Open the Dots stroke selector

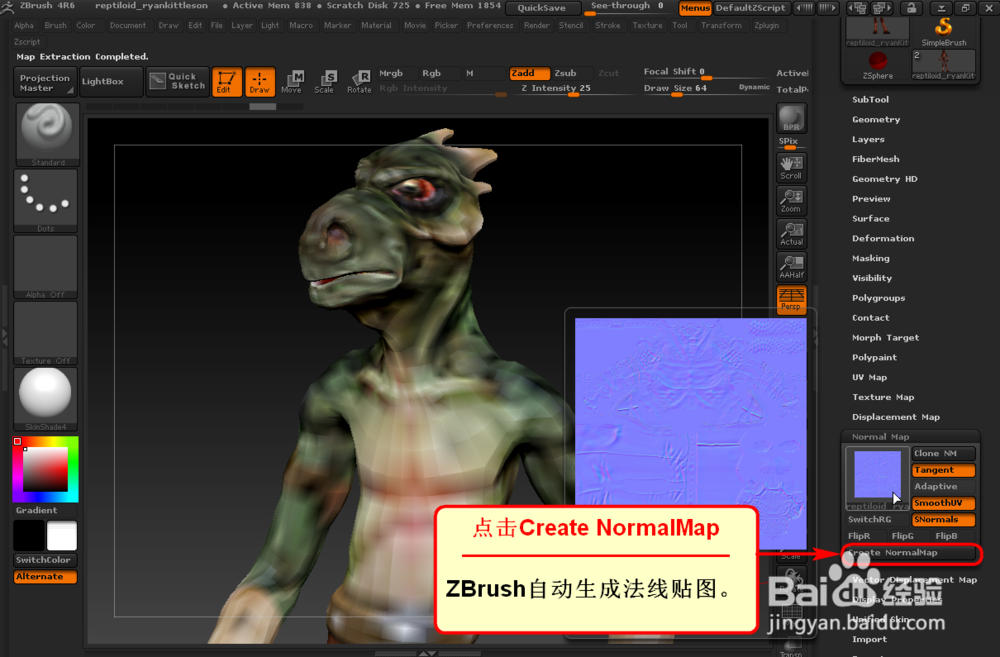click(45, 201)
